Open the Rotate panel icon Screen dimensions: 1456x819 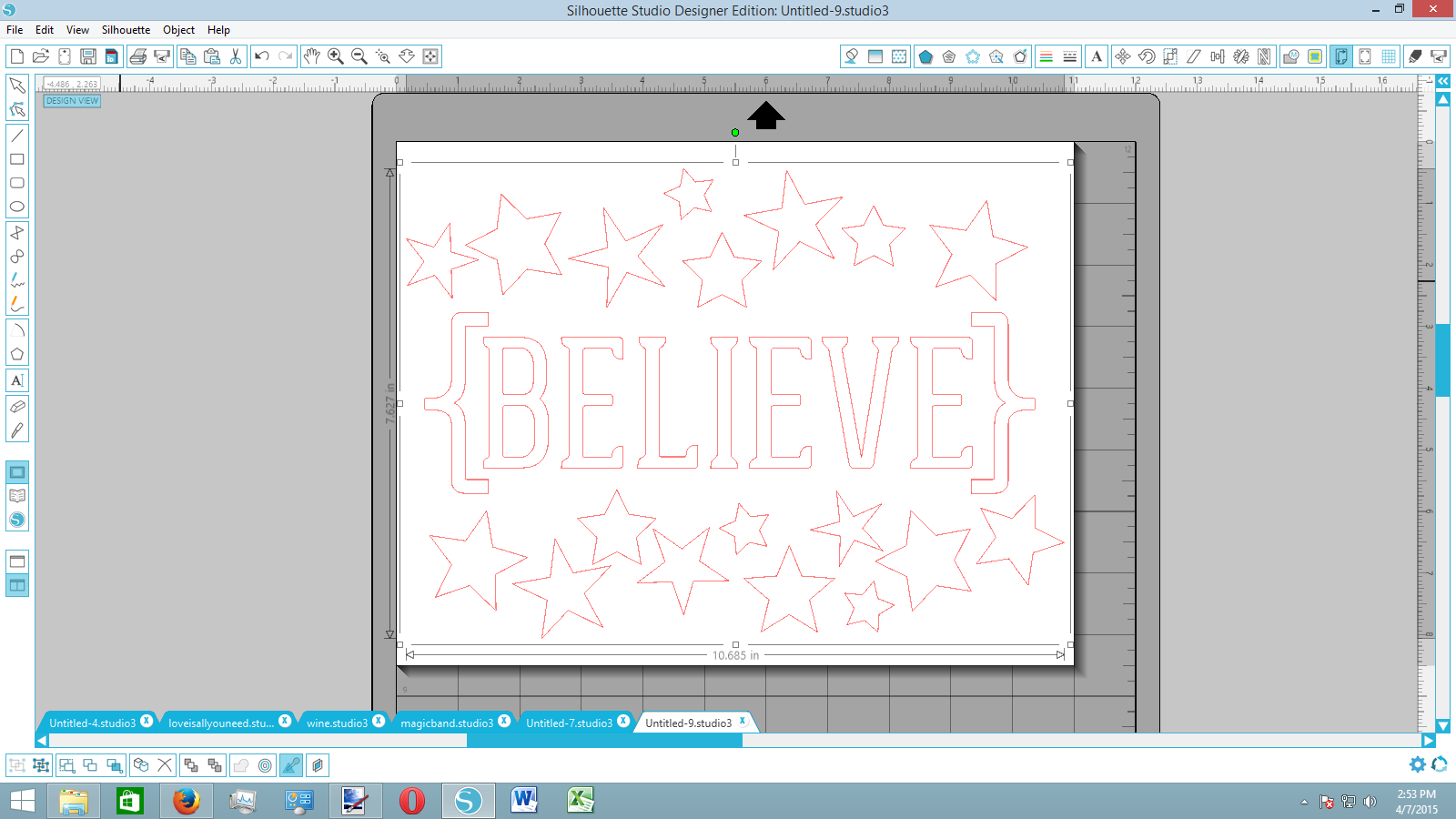[x=1147, y=56]
